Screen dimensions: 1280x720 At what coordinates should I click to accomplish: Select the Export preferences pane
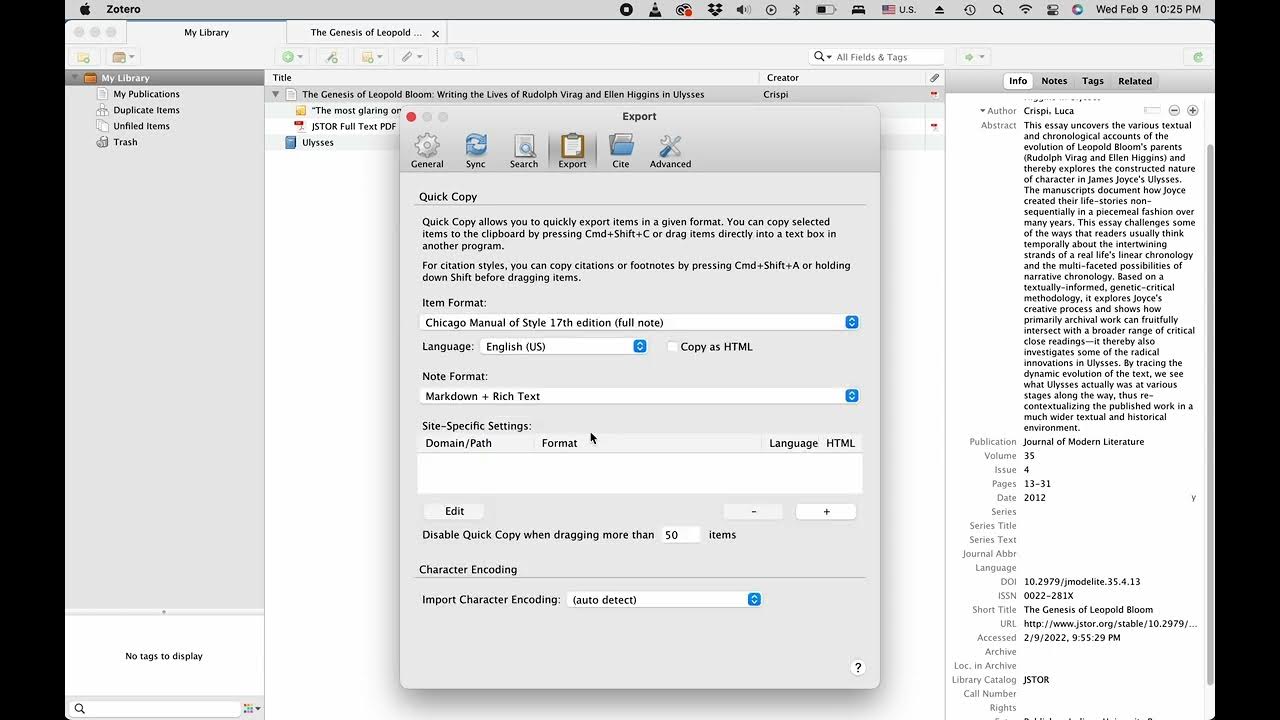pos(572,150)
